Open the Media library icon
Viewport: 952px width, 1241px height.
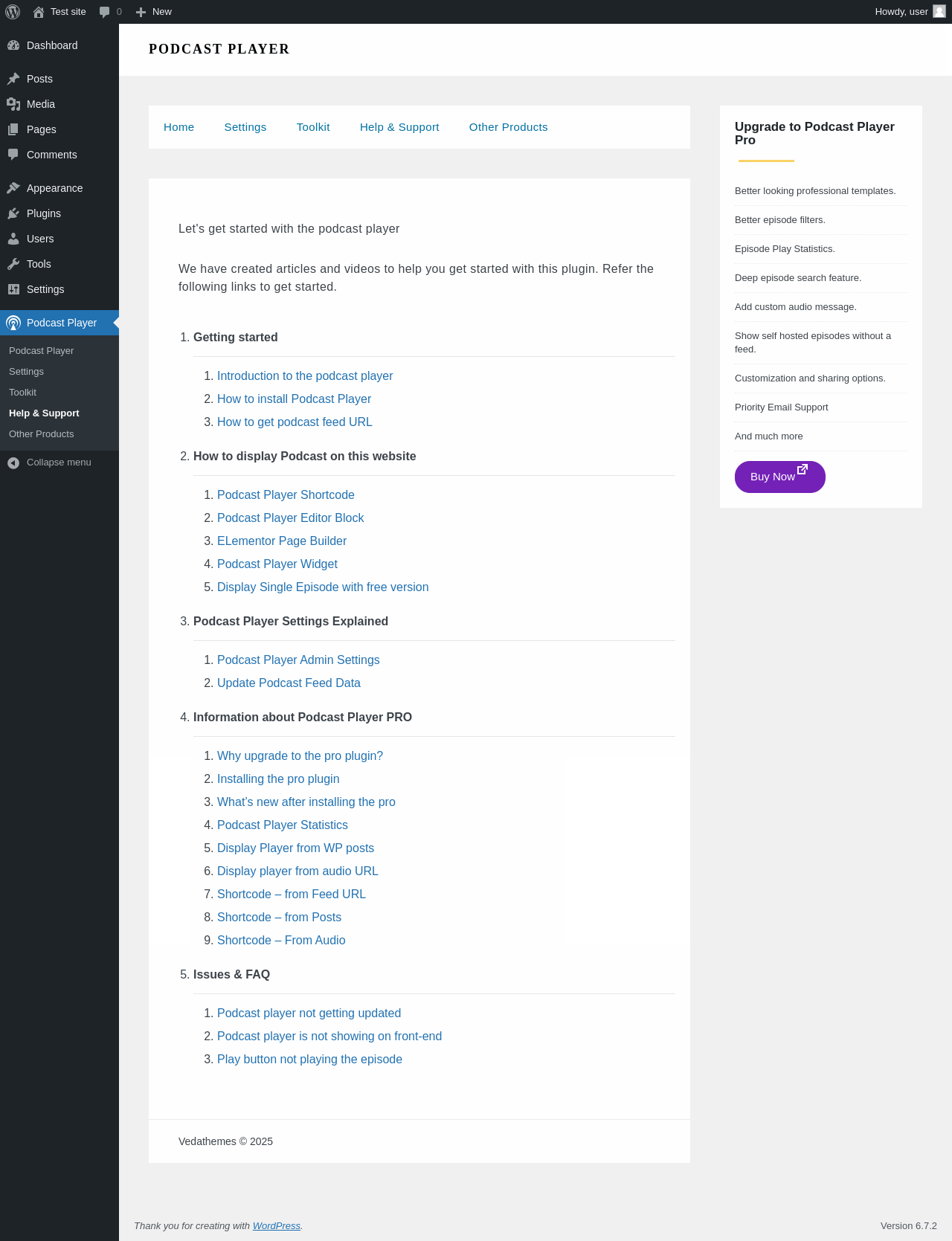[x=13, y=104]
